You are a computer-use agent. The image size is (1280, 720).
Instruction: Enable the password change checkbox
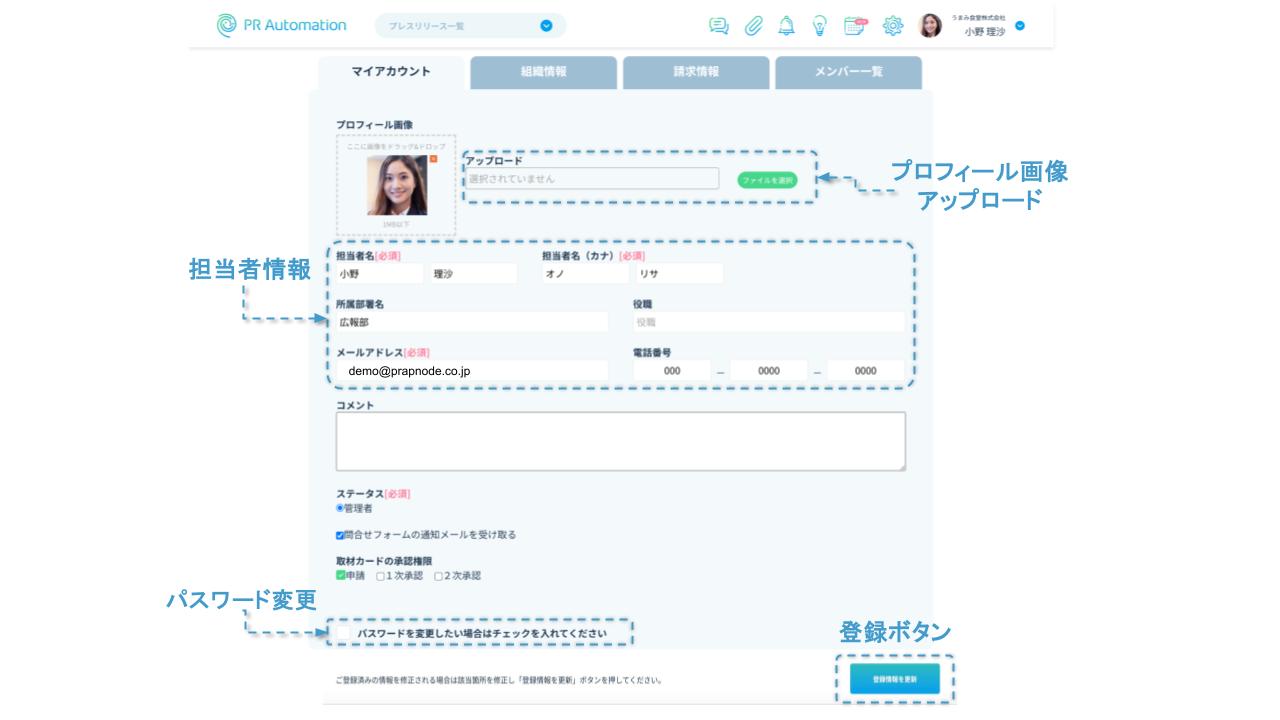click(x=344, y=633)
